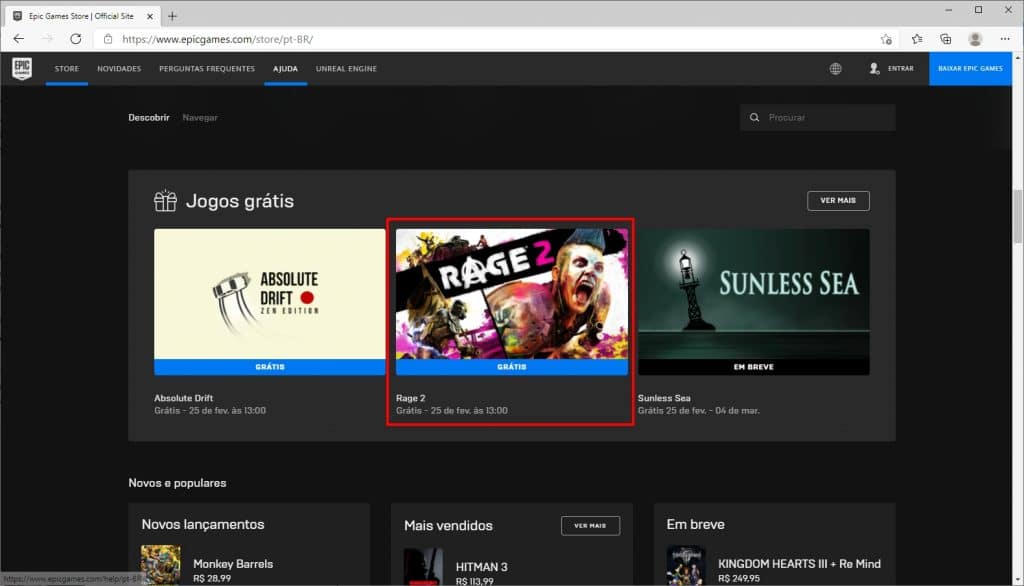
Task: Click the page vertical scrollbar thumb
Action: [x=1017, y=216]
